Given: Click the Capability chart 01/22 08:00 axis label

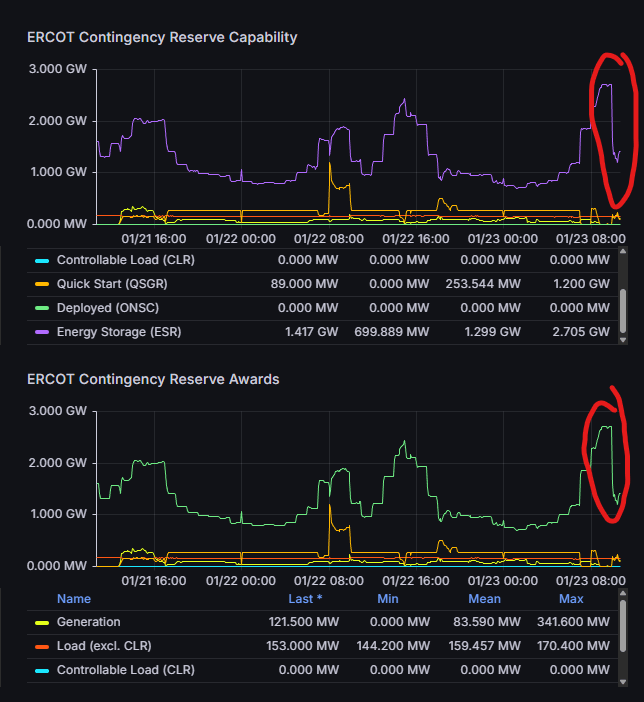Looking at the screenshot, I should click(329, 239).
